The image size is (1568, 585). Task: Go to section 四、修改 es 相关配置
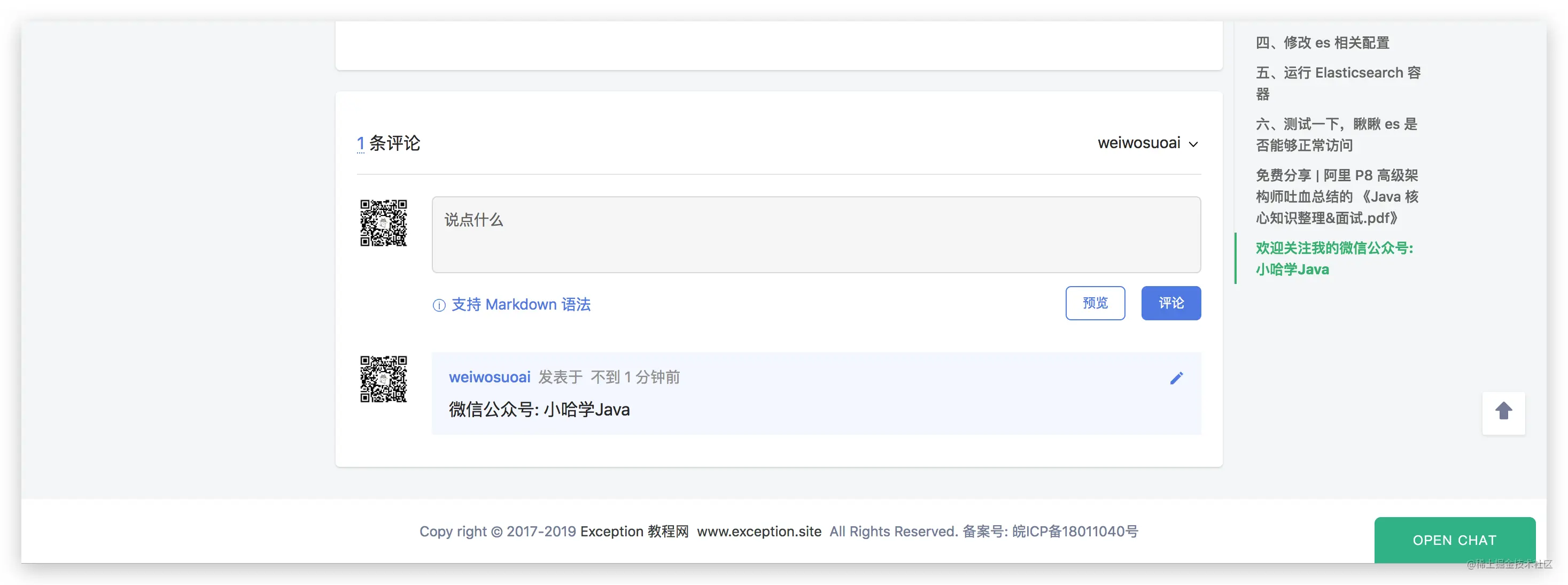coord(1323,43)
